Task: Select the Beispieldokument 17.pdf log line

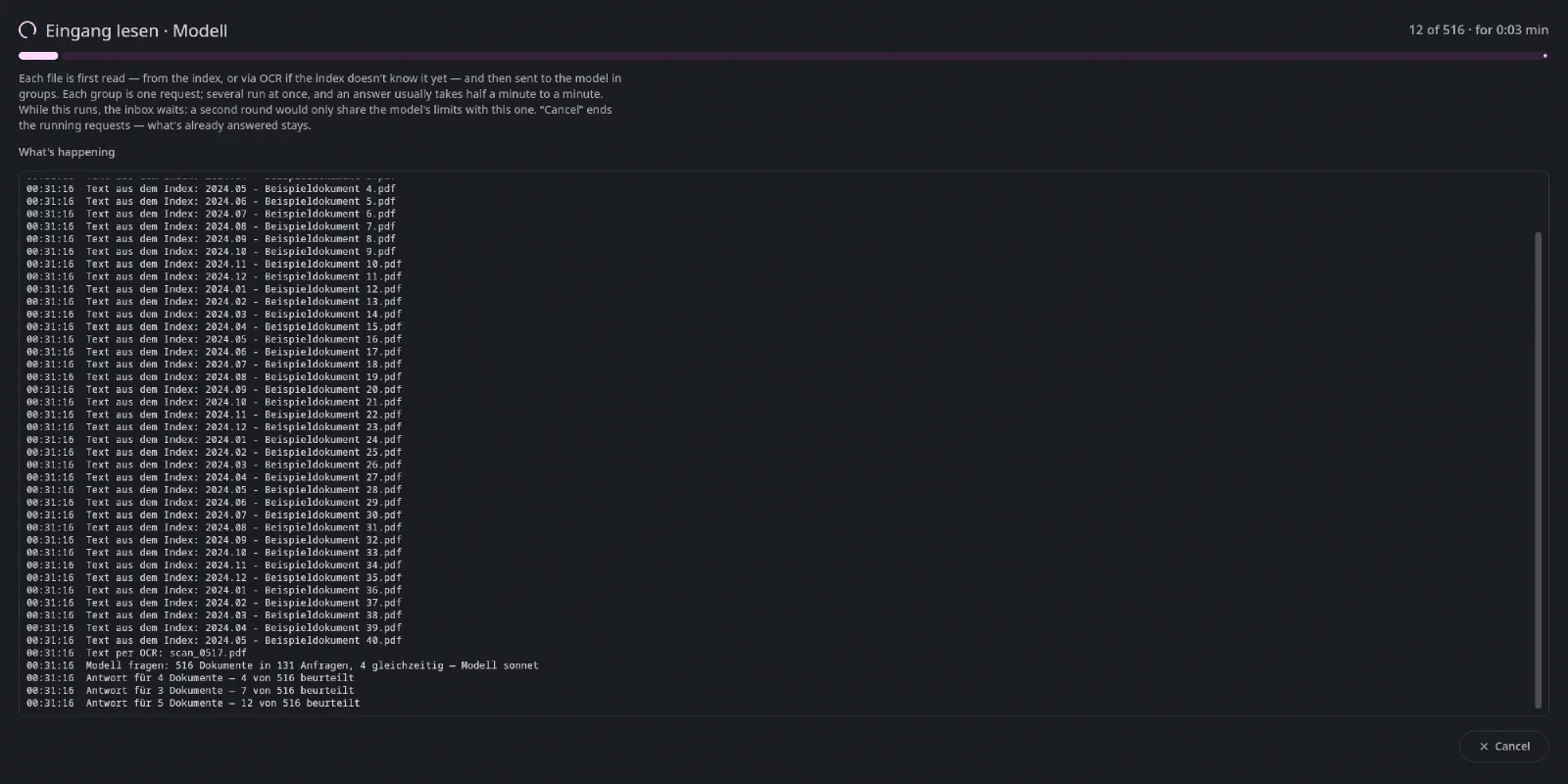Action: pos(214,352)
